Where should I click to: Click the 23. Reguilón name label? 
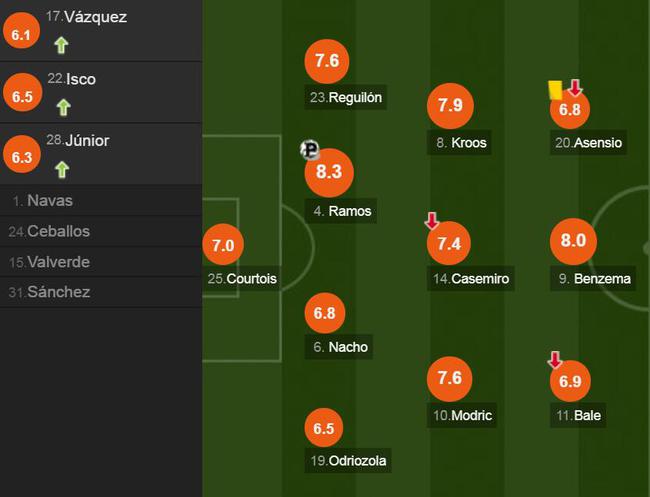point(346,97)
